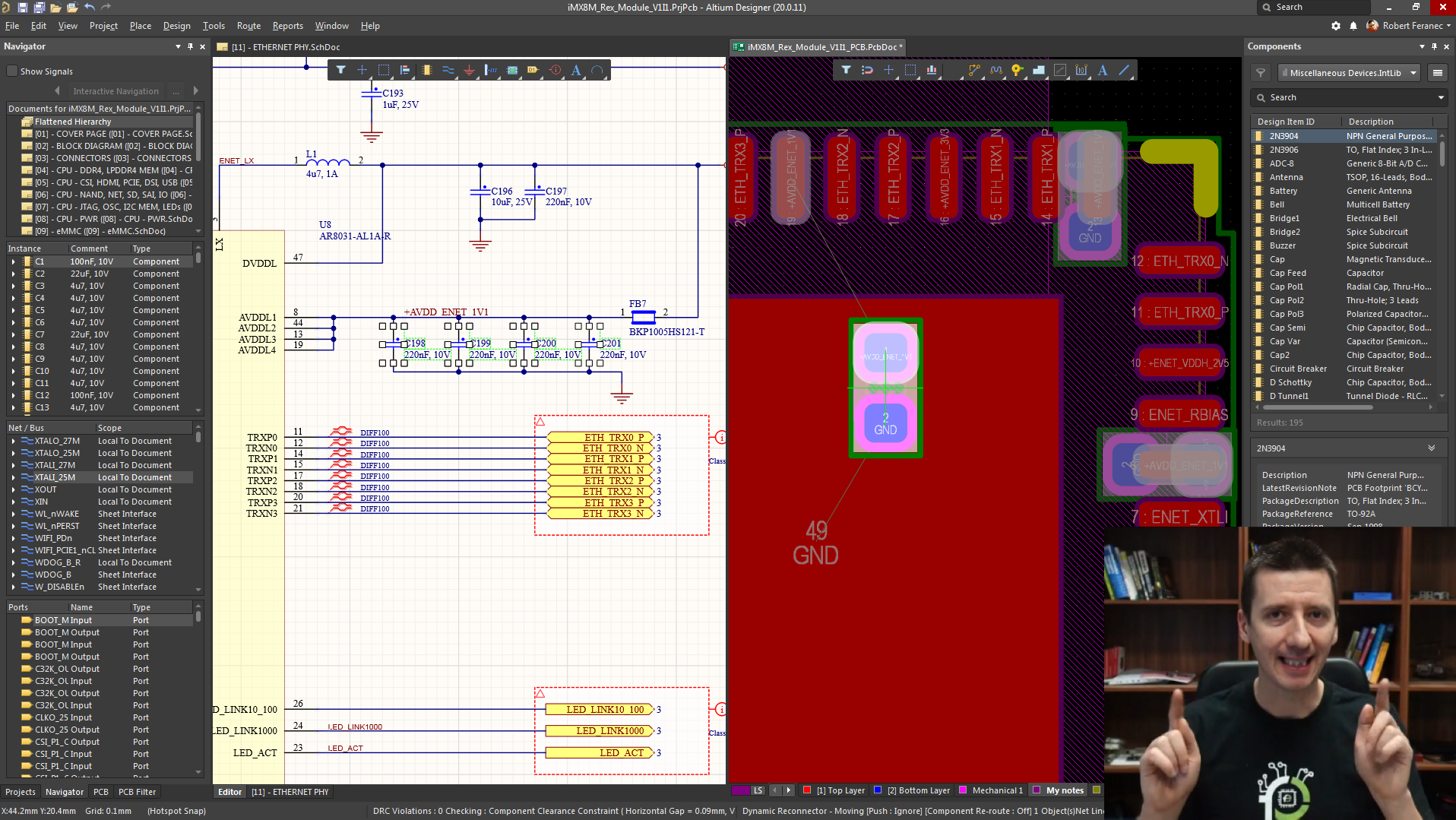Open the Miscellaneous Devices.IntLib library dropdown
The width and height of the screenshot is (1456, 820).
1350,73
